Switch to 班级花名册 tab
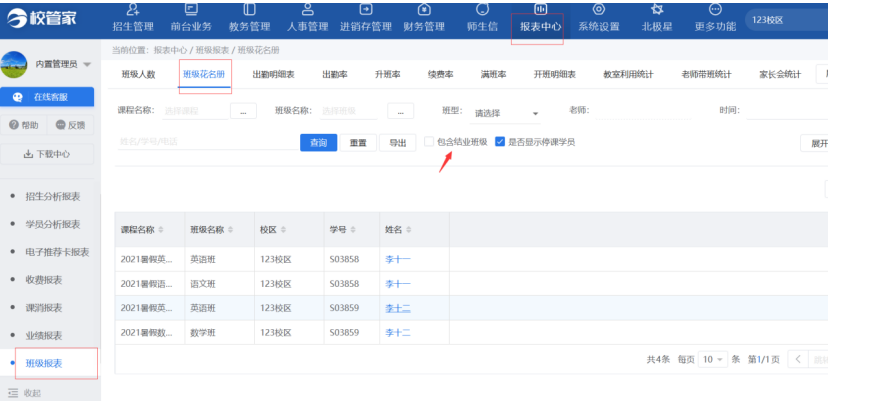Image resolution: width=890 pixels, height=406 pixels. (204, 74)
